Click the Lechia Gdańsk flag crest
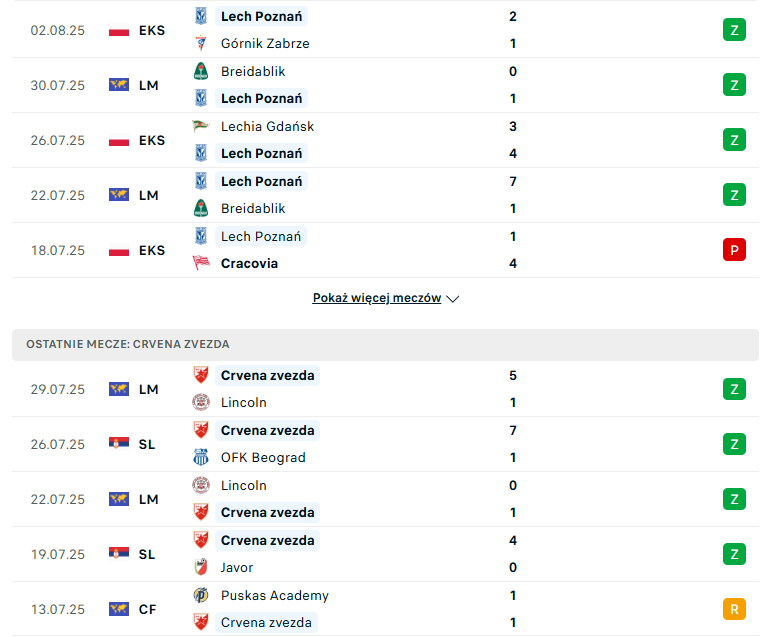Image resolution: width=766 pixels, height=637 pixels. click(x=201, y=126)
